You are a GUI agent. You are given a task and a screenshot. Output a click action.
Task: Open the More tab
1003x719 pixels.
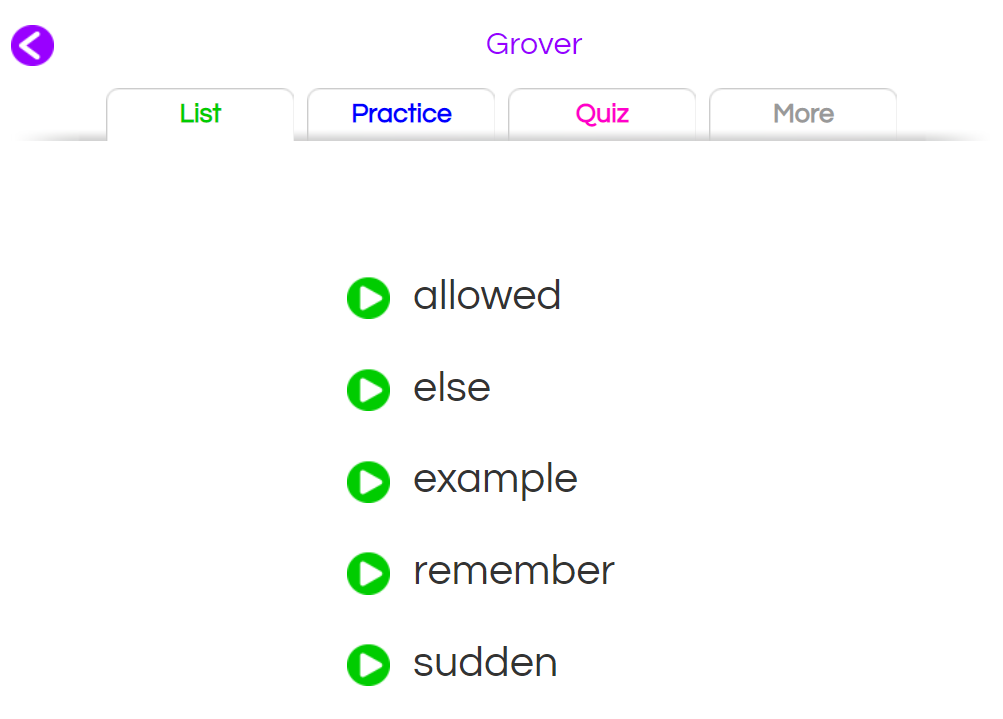(x=803, y=114)
